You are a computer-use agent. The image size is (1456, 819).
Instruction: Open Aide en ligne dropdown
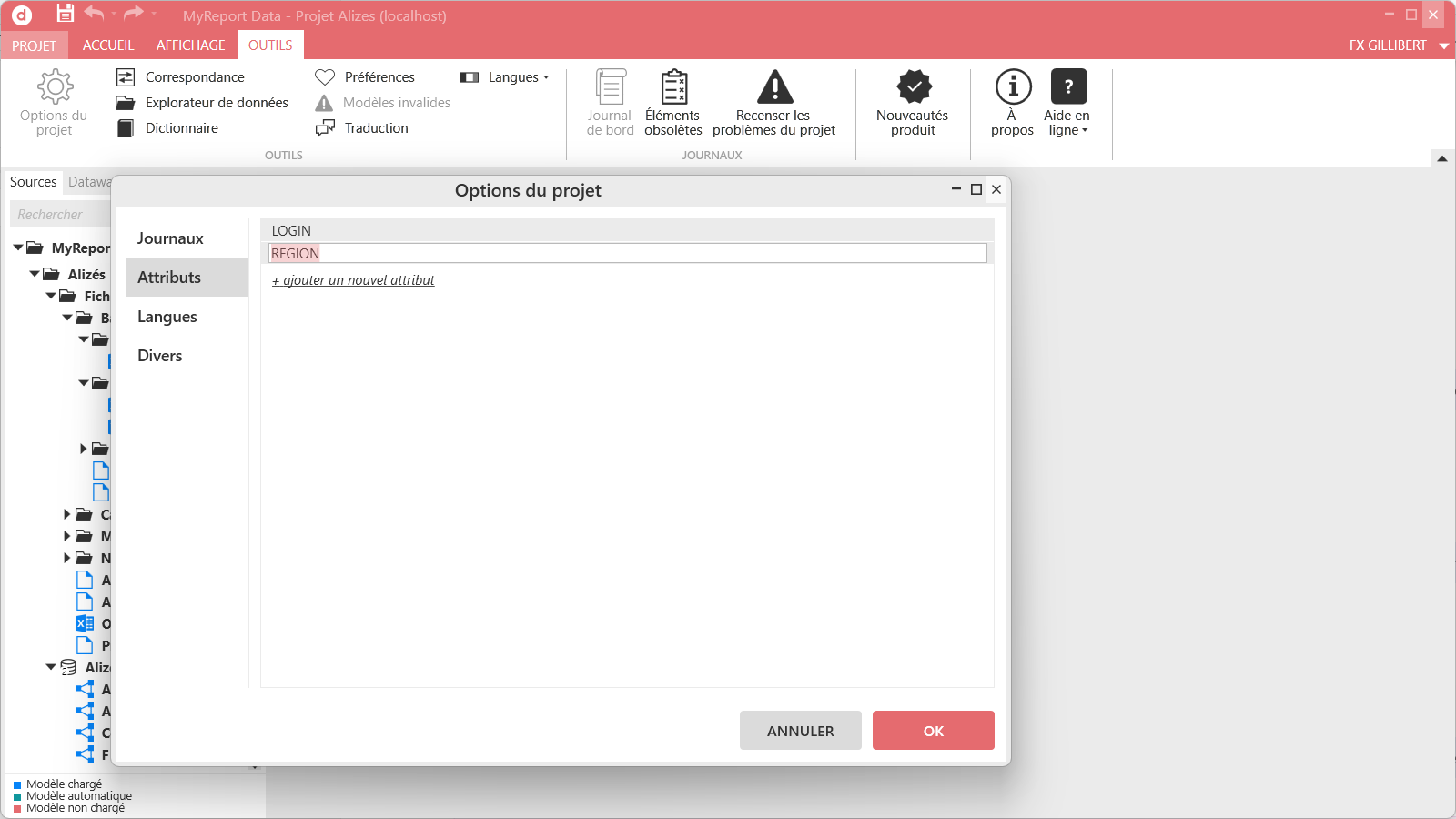(1067, 103)
